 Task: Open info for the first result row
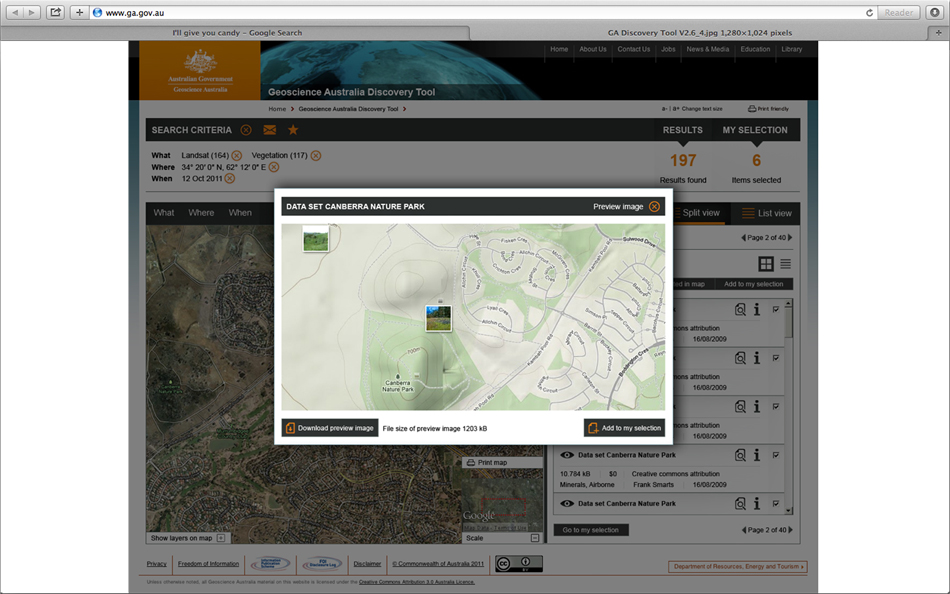point(757,310)
